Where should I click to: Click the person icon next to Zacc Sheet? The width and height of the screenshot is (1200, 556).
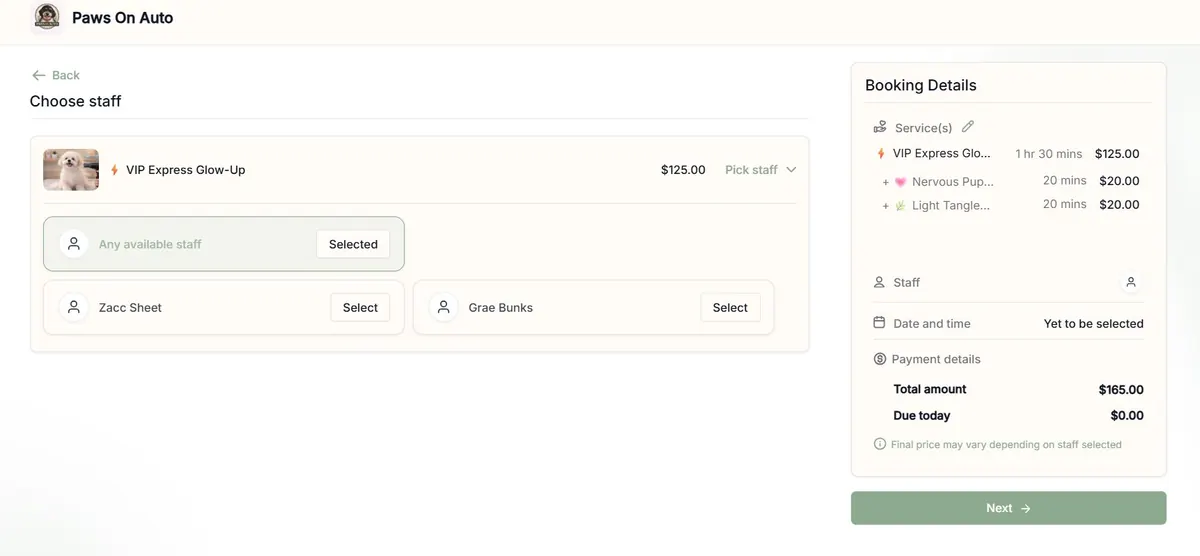pos(73,307)
